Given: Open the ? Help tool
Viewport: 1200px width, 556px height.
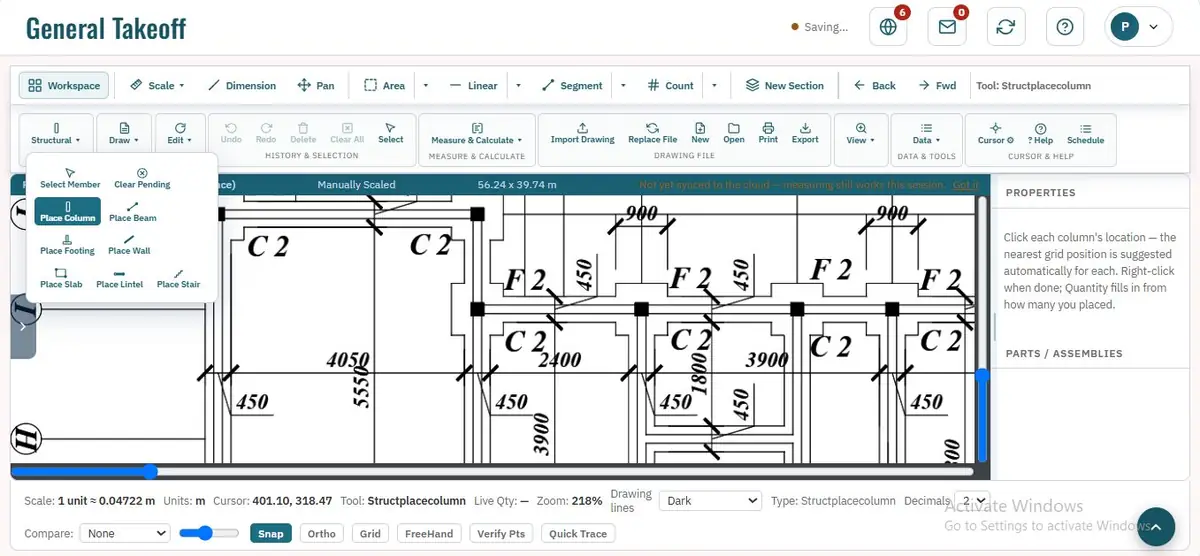Looking at the screenshot, I should (x=1041, y=133).
